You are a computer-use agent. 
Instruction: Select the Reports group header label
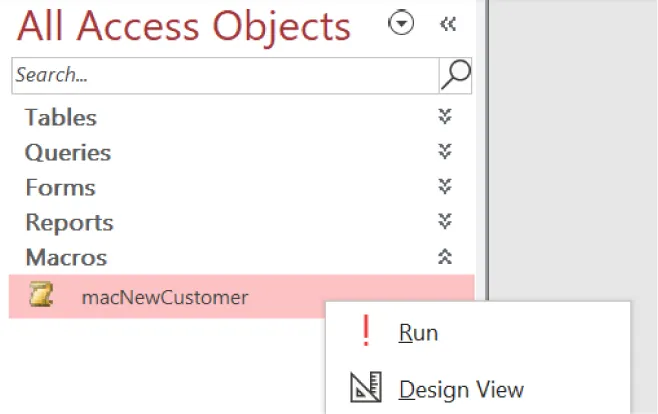coord(69,223)
